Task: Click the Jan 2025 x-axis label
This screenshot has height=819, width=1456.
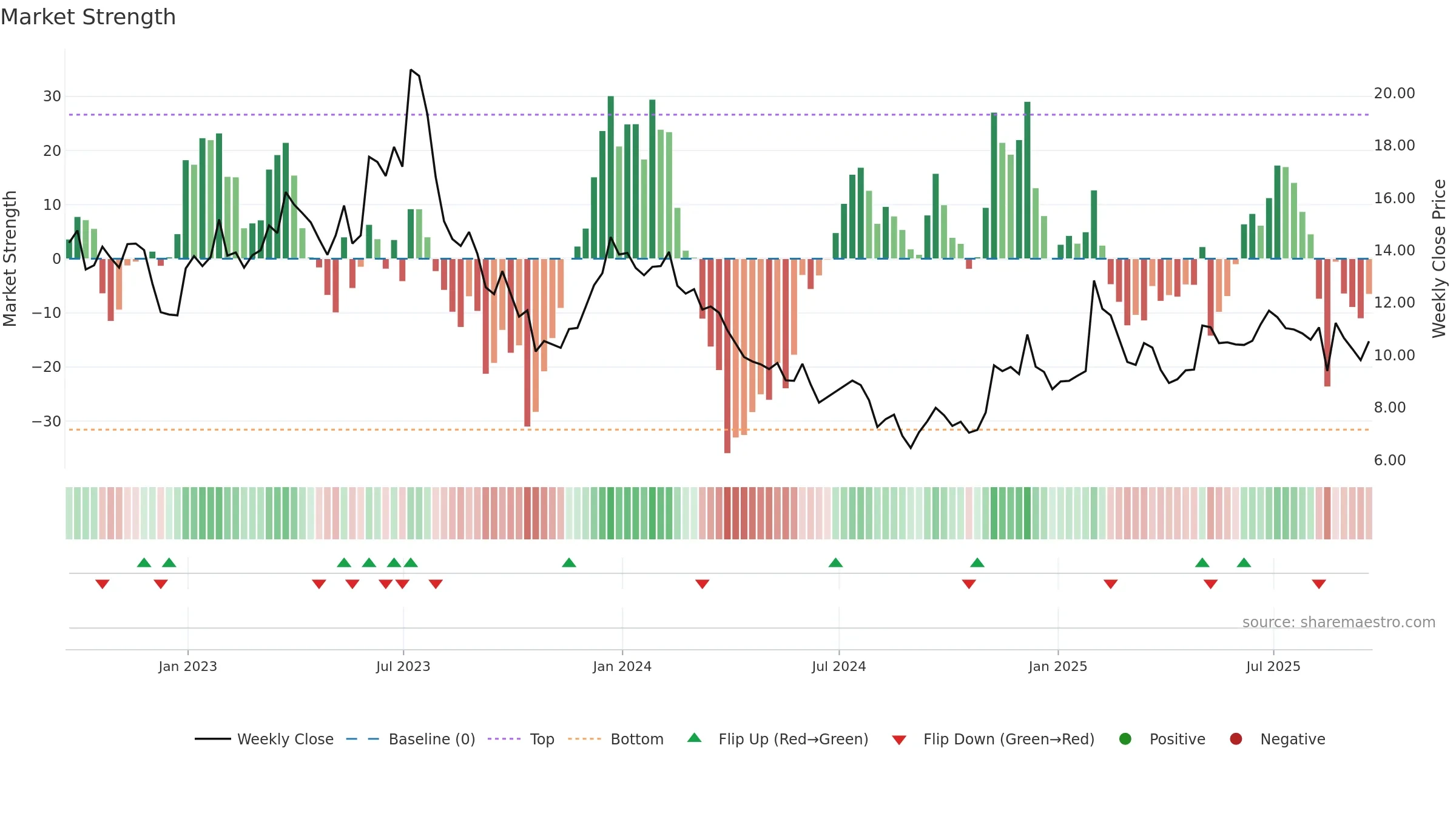Action: click(1058, 666)
